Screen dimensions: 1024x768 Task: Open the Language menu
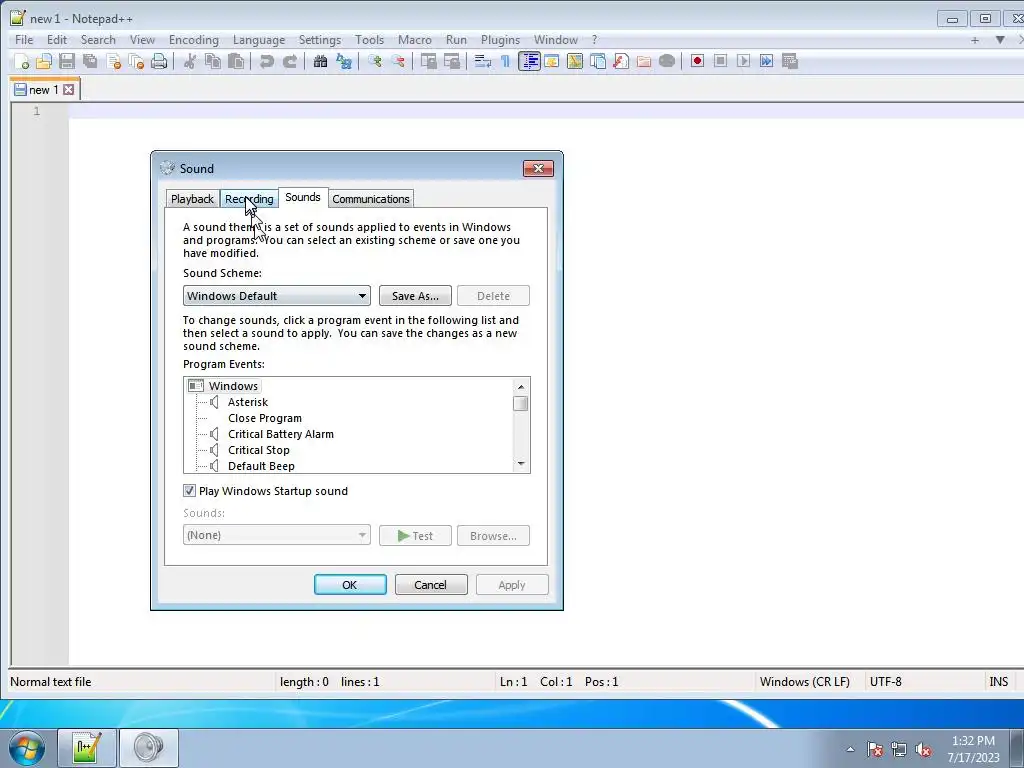coord(259,40)
